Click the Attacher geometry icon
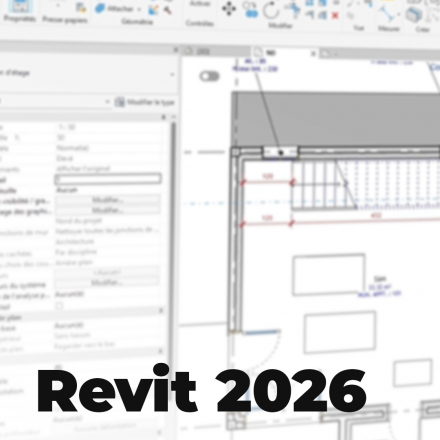Screen dimensions: 440x440 100,8
